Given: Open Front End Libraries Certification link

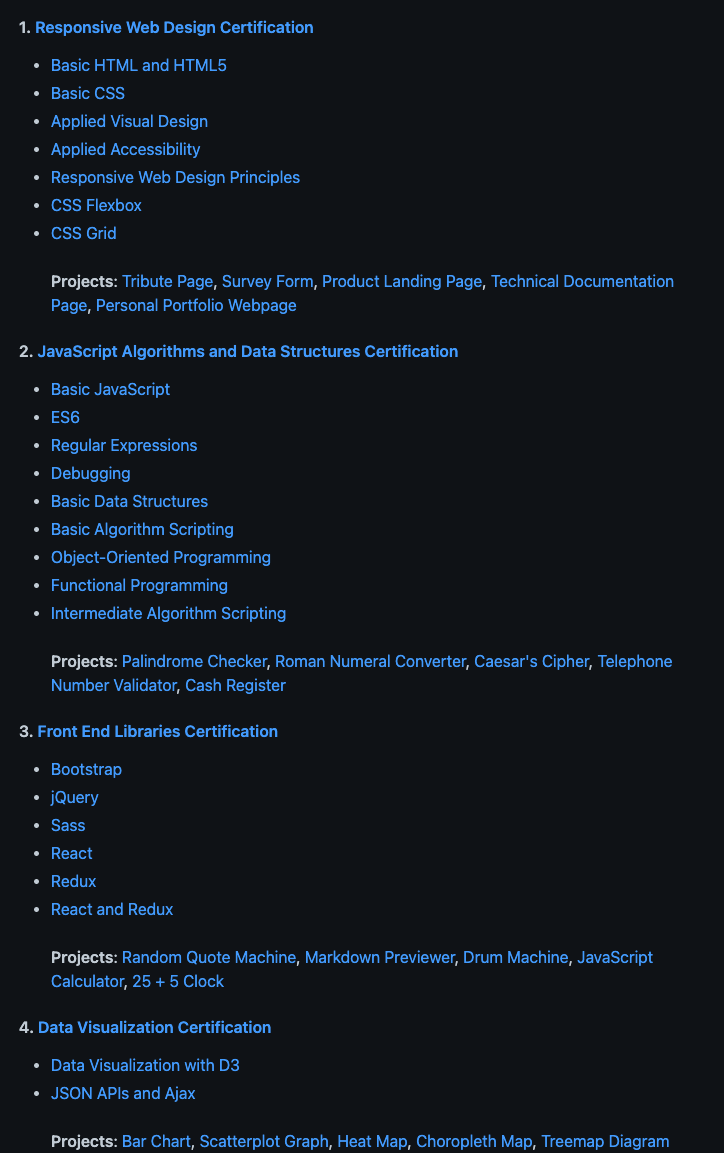Looking at the screenshot, I should click(x=157, y=732).
